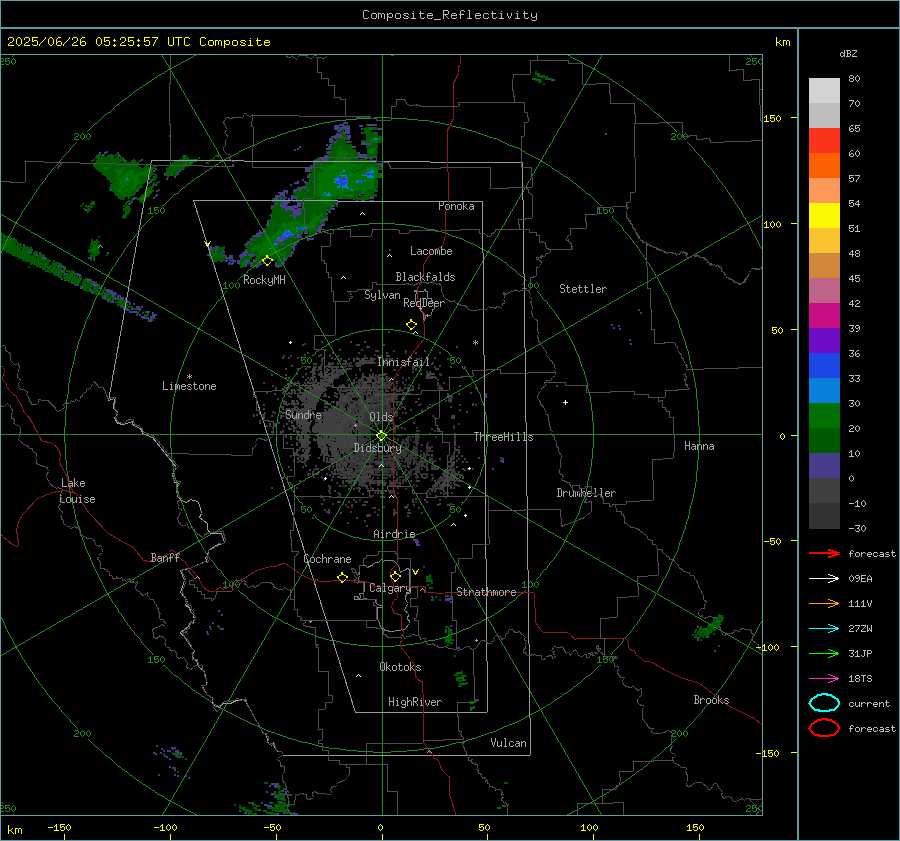The width and height of the screenshot is (900, 841).
Task: Click the RockyMH label
Action: 264,280
